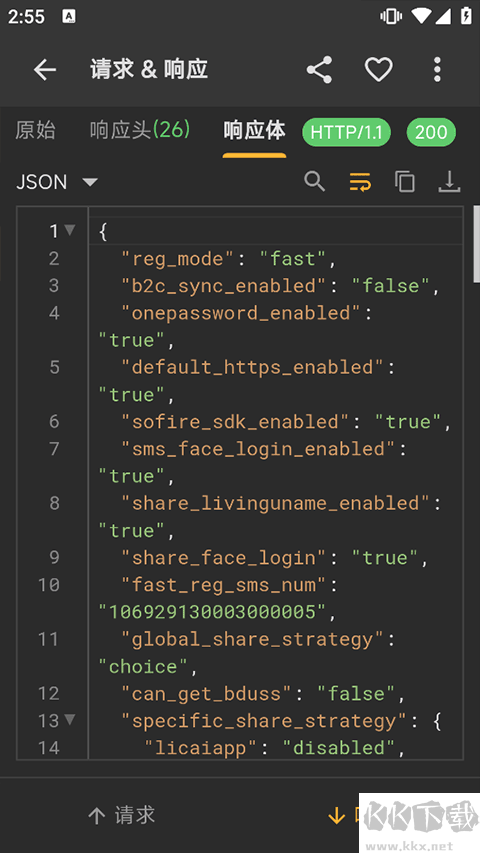Search the response body with magnifier icon
Viewport: 480px width, 853px height.
pyautogui.click(x=315, y=181)
